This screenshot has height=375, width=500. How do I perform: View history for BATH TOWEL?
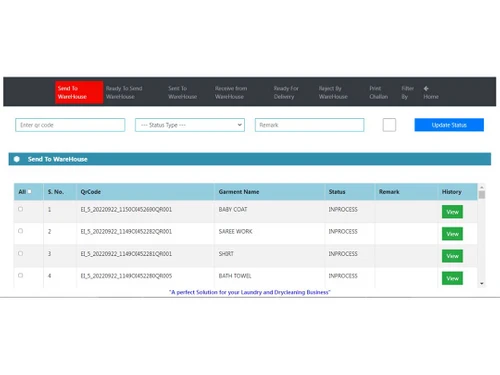(x=452, y=278)
